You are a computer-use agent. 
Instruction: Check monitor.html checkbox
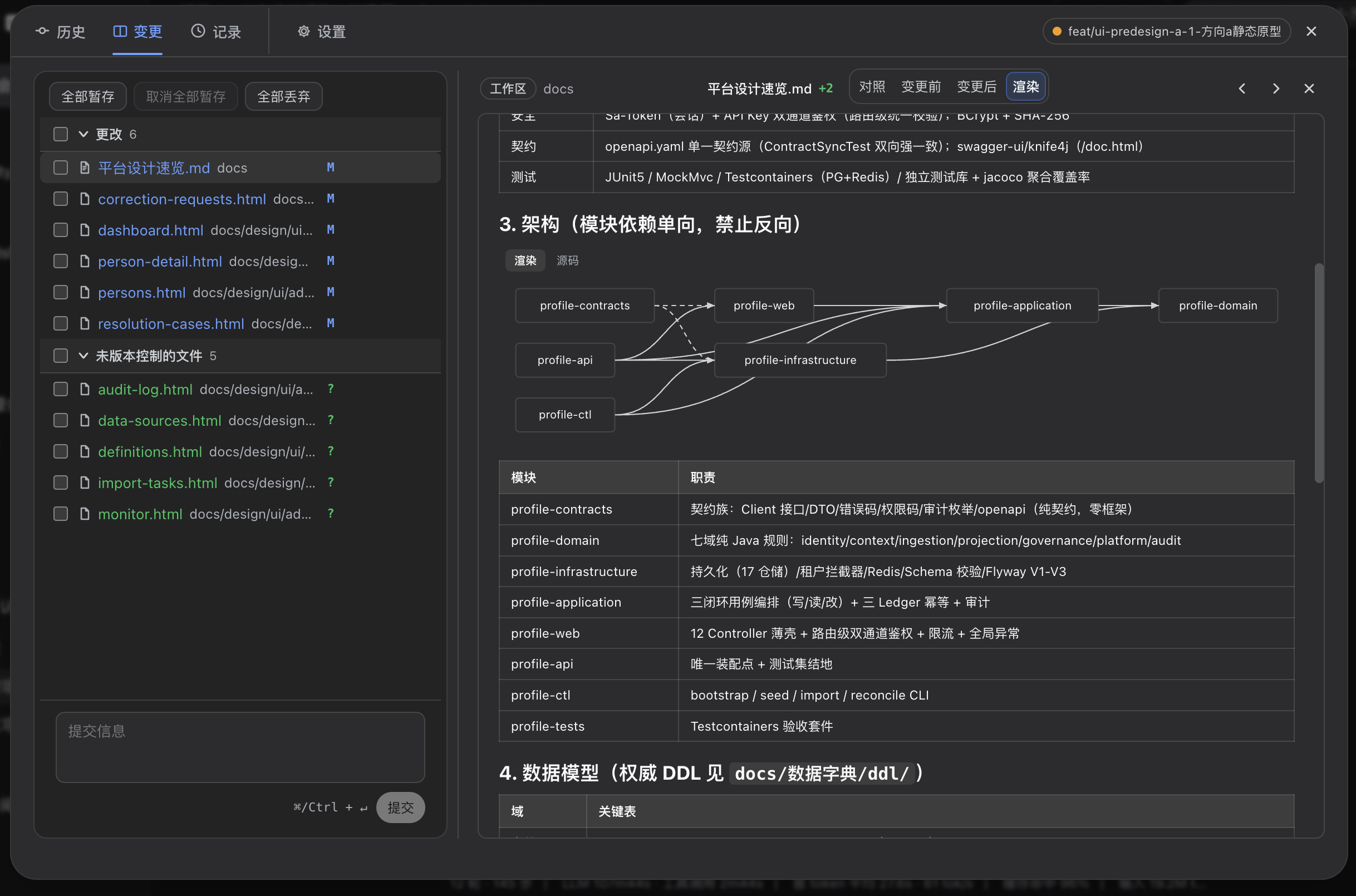(x=61, y=514)
